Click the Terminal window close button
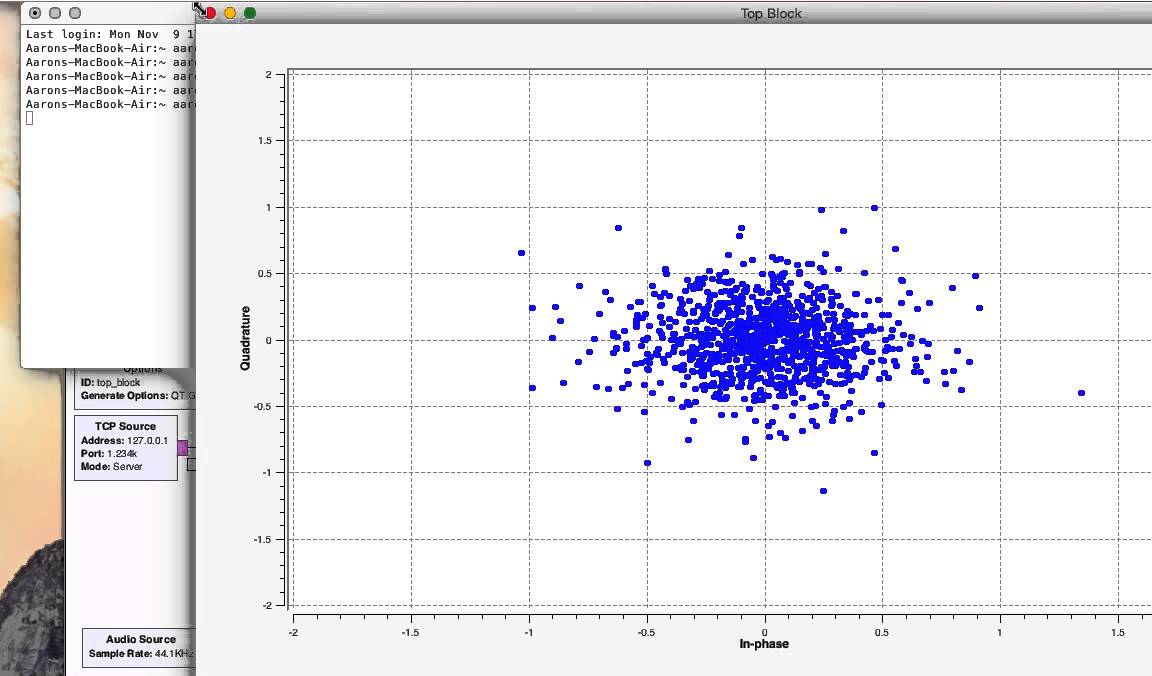This screenshot has width=1152, height=676. pos(35,13)
